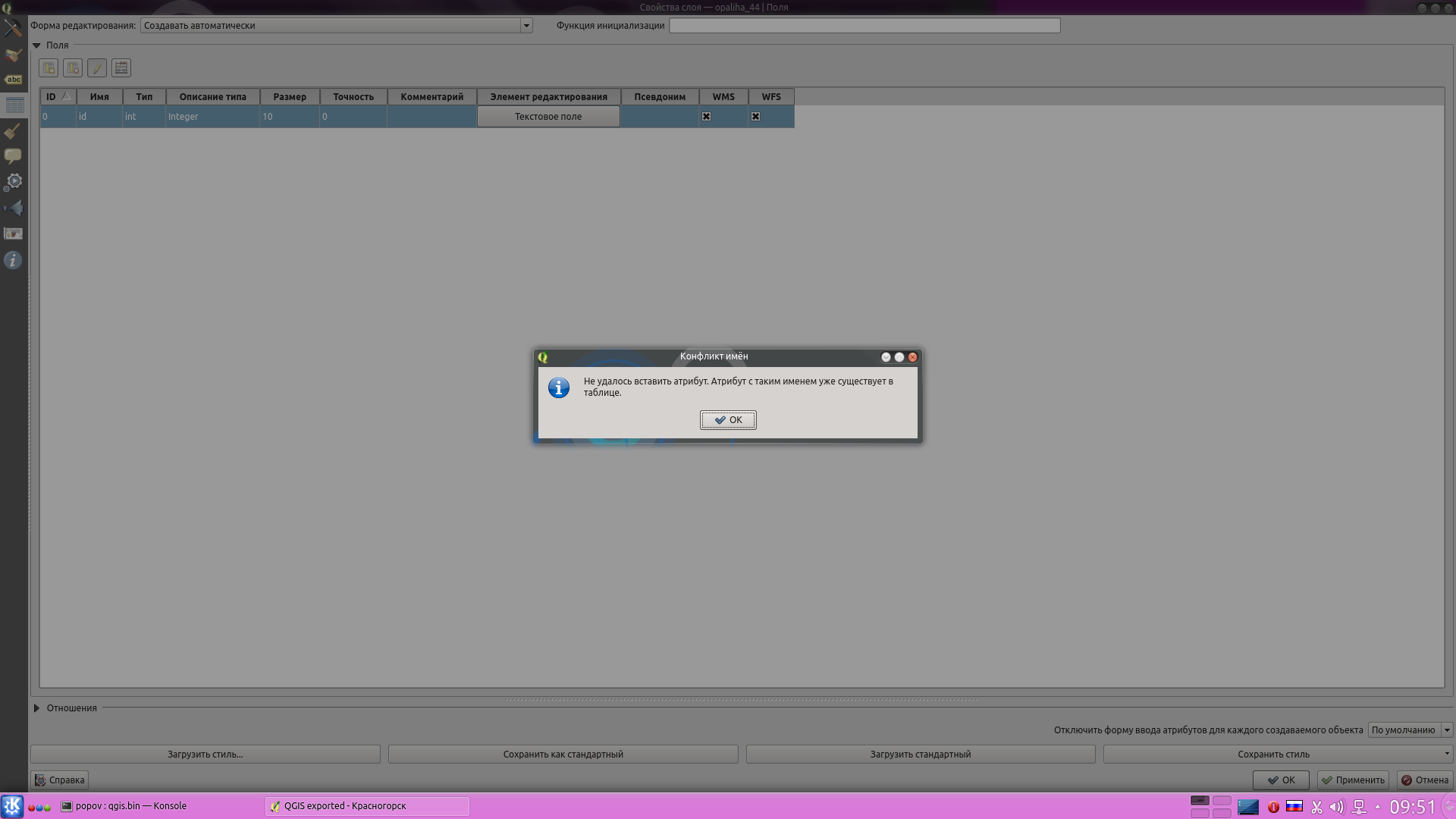Screen dimensions: 1456x819
Task: Collapse the Поля section
Action: point(36,45)
